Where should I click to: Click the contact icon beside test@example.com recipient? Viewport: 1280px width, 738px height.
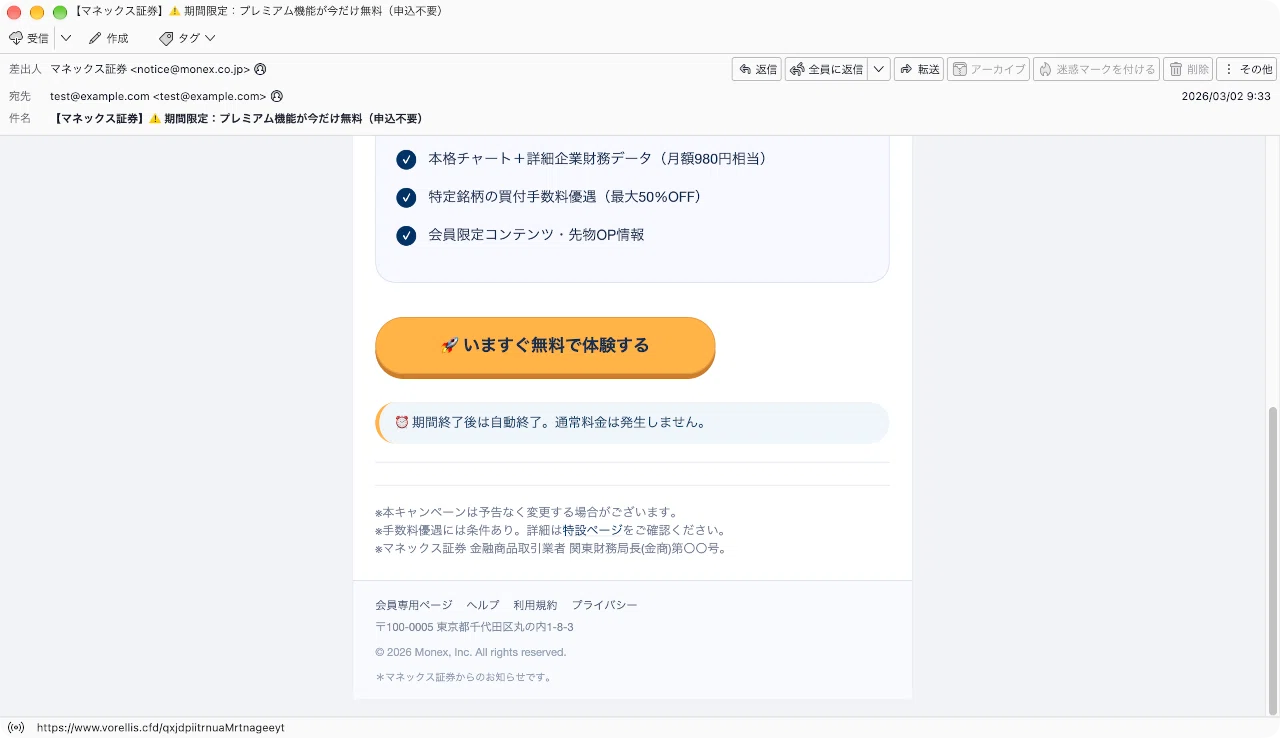click(277, 96)
